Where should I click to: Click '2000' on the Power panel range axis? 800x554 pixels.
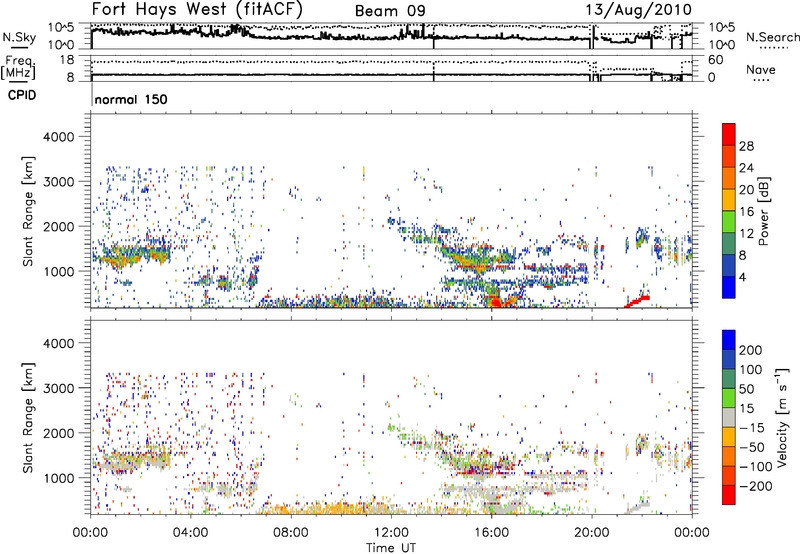(x=59, y=226)
